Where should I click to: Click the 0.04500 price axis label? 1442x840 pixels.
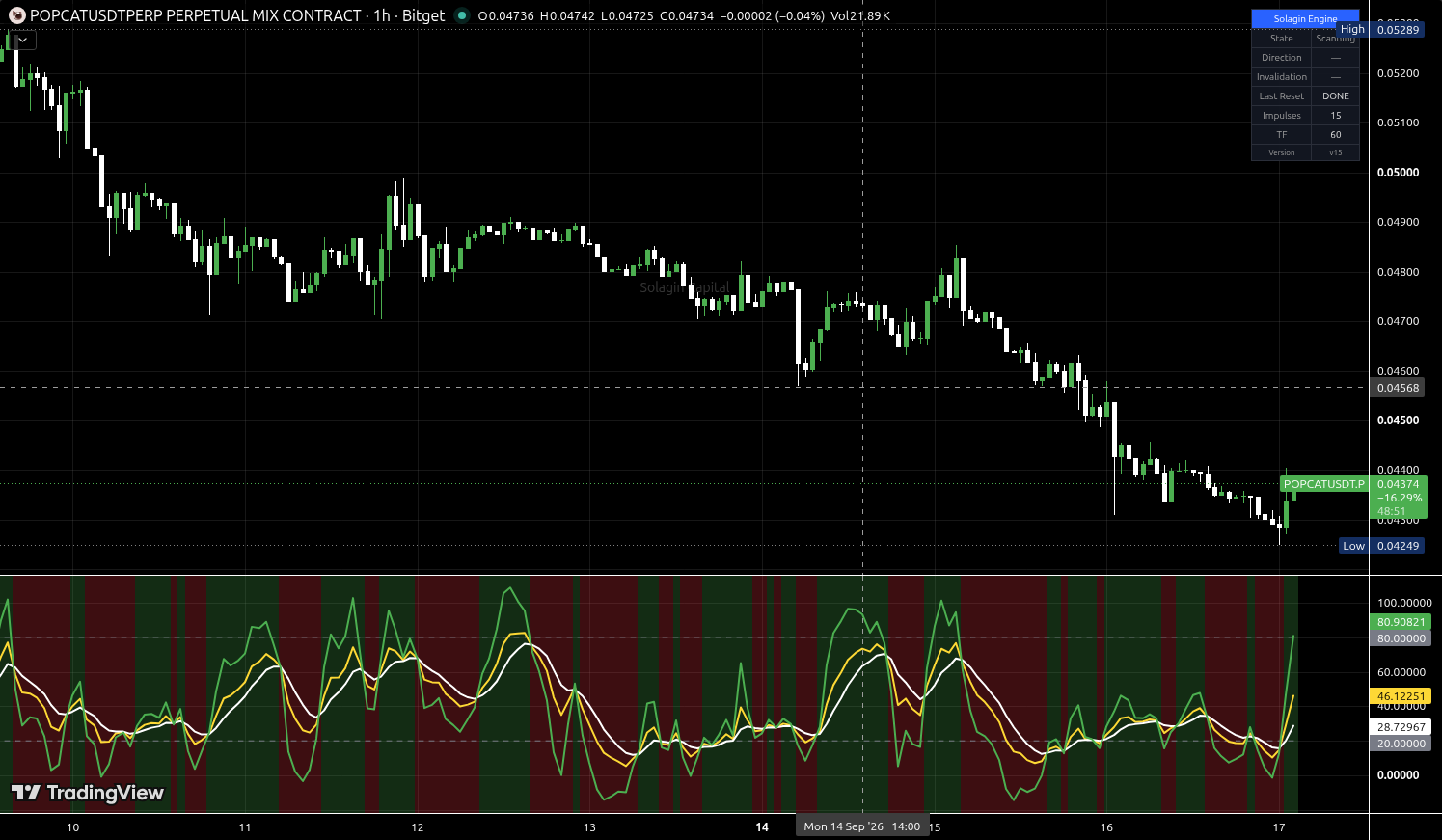point(1398,420)
